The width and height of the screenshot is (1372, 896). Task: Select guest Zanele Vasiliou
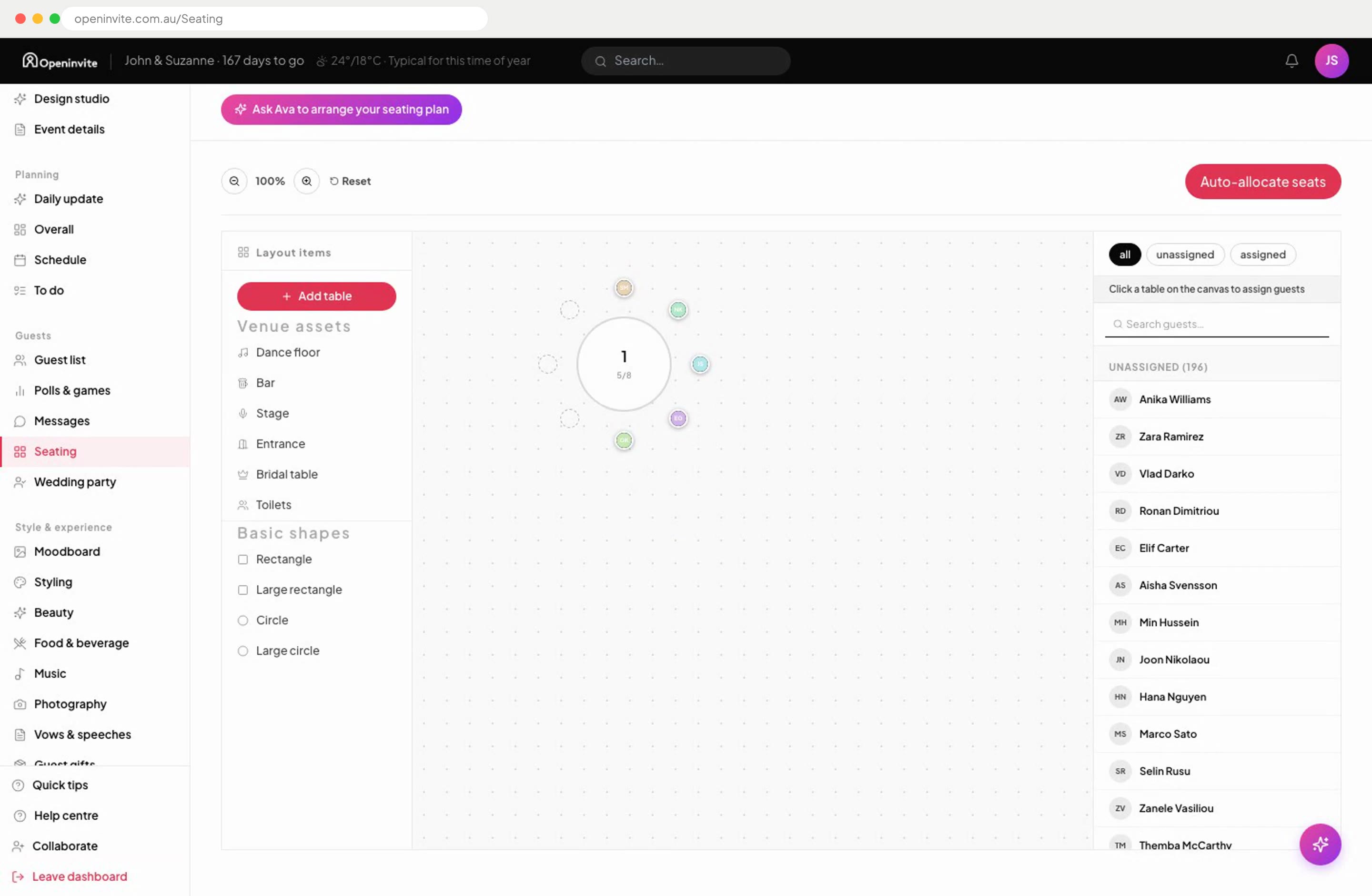(1216, 808)
